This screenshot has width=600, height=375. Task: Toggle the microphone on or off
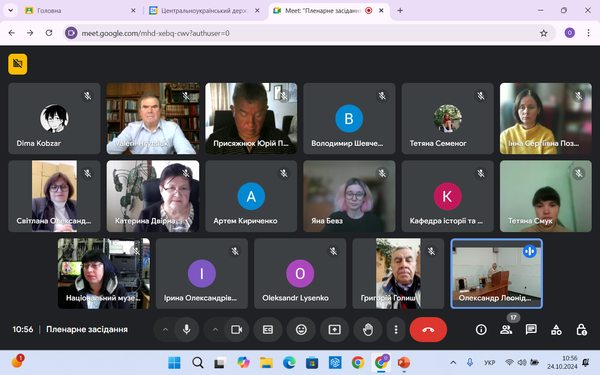click(186, 329)
